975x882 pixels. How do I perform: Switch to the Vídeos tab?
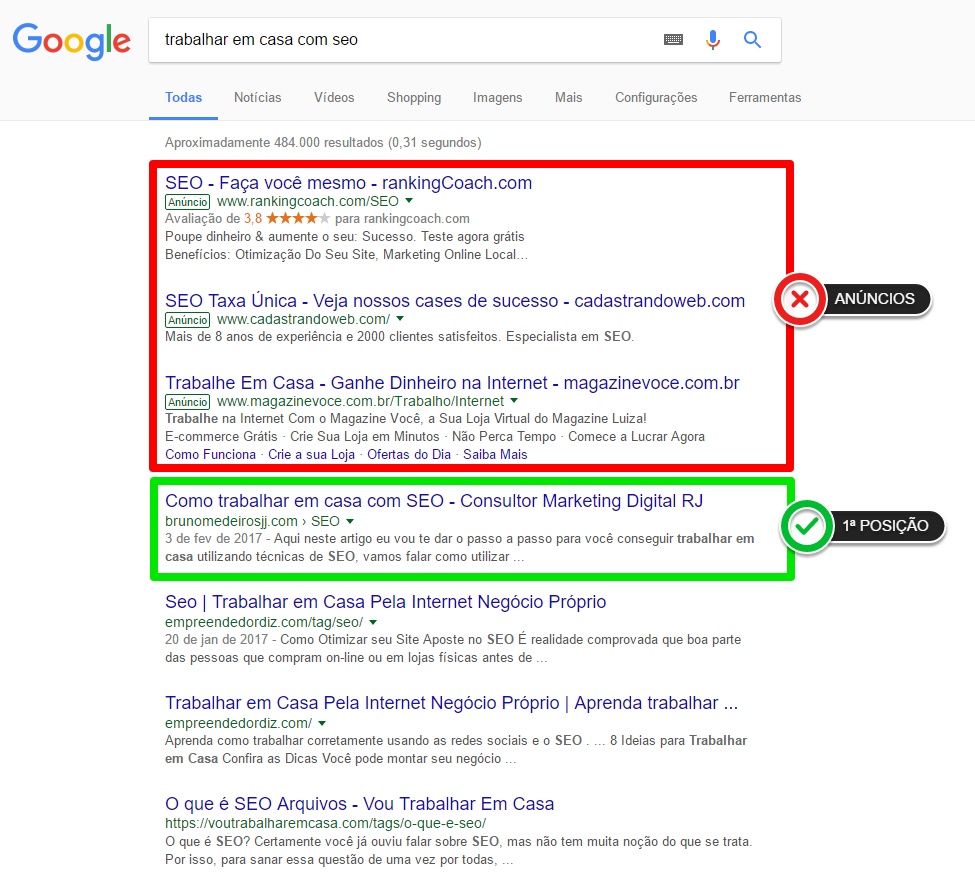(x=334, y=98)
